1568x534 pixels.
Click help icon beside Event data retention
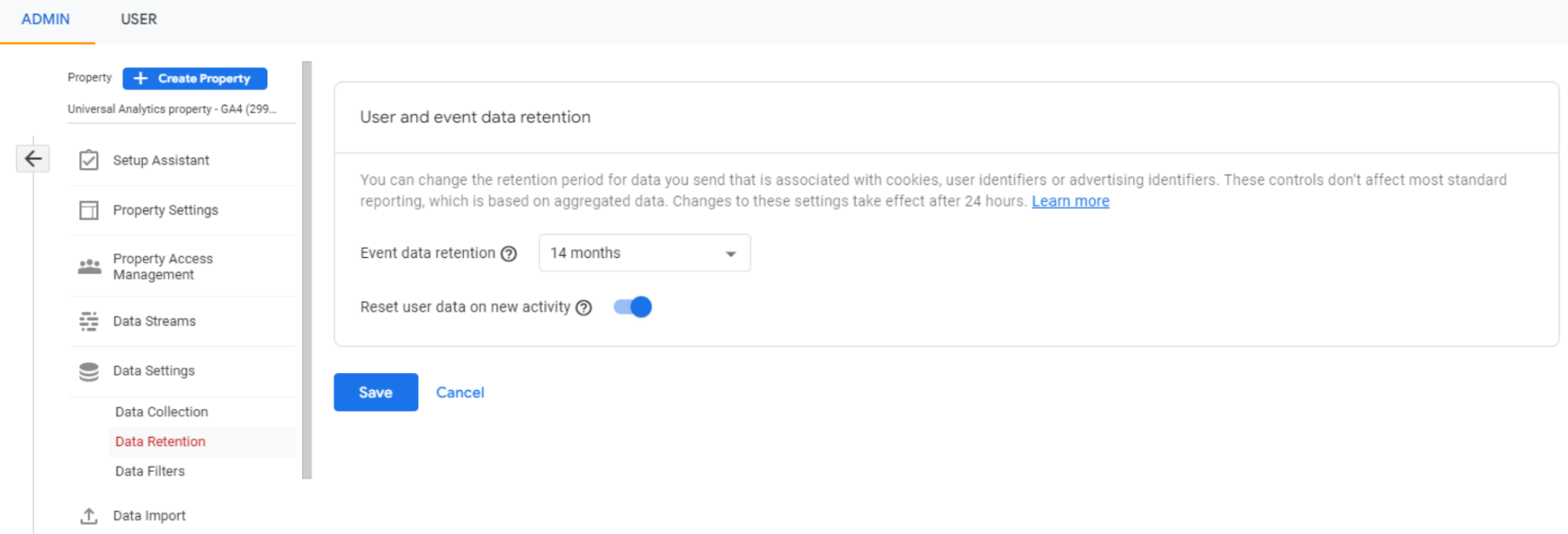coord(509,254)
